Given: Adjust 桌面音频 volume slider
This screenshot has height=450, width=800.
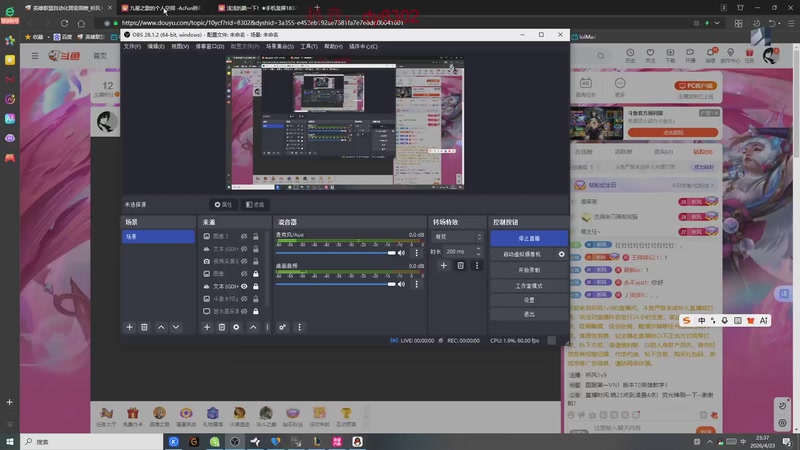Looking at the screenshot, I should point(336,284).
